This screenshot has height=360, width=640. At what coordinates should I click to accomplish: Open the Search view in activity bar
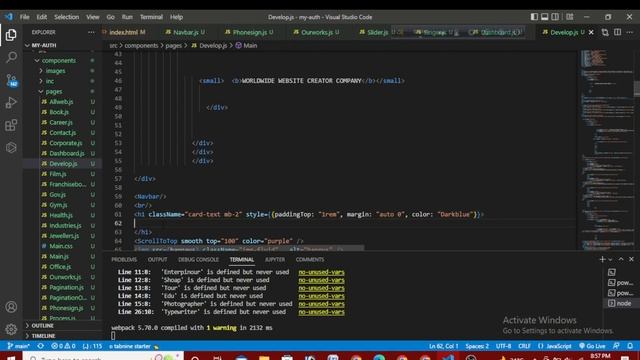coord(11,57)
